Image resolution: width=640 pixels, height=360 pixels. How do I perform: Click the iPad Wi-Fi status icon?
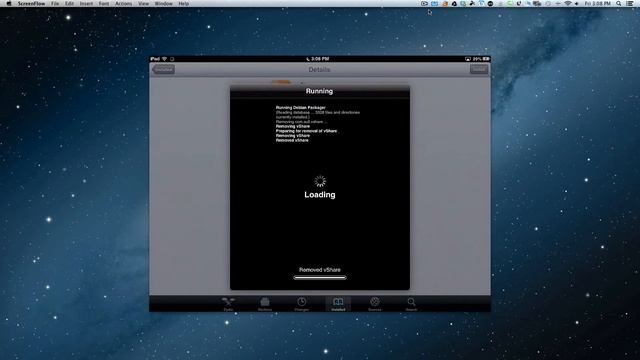pyautogui.click(x=164, y=59)
